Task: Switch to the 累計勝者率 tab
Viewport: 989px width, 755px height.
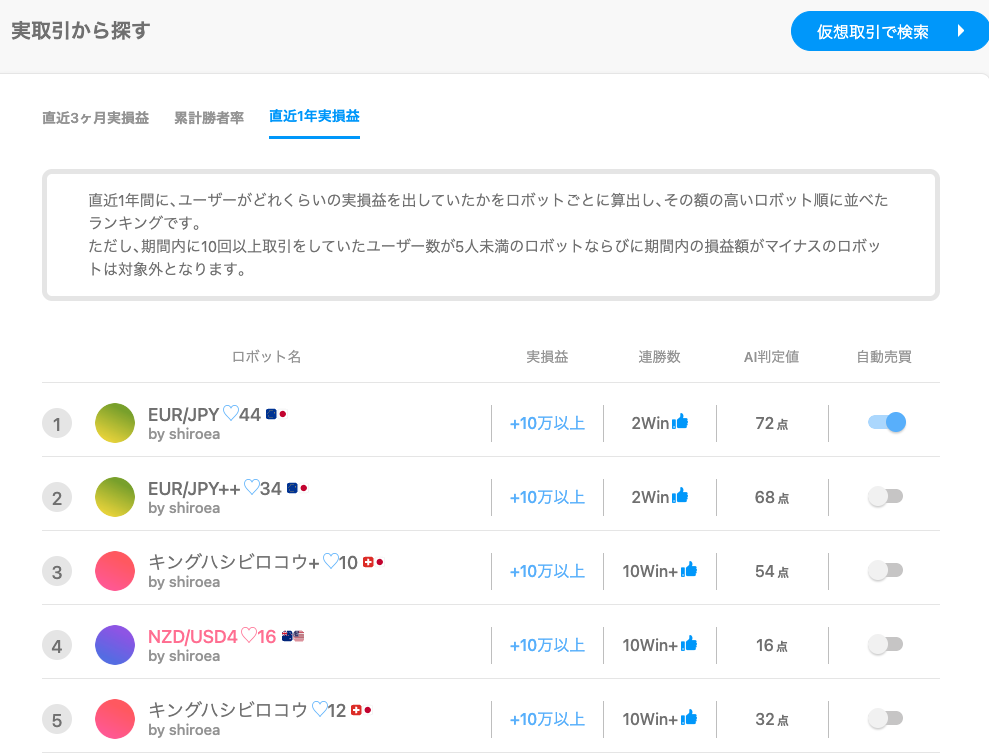Action: click(x=209, y=118)
